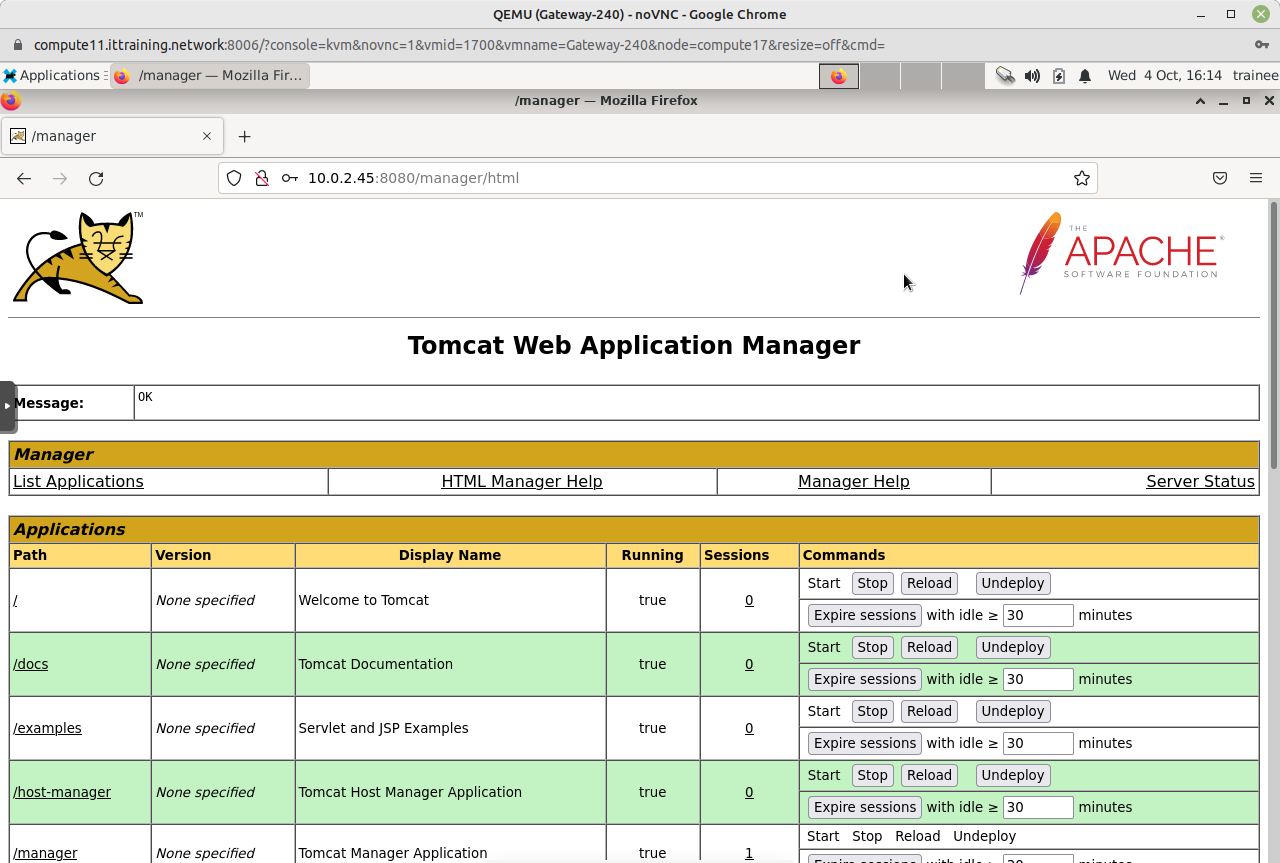This screenshot has height=863, width=1280.
Task: Open the network connection tray icon
Action: click(1005, 75)
